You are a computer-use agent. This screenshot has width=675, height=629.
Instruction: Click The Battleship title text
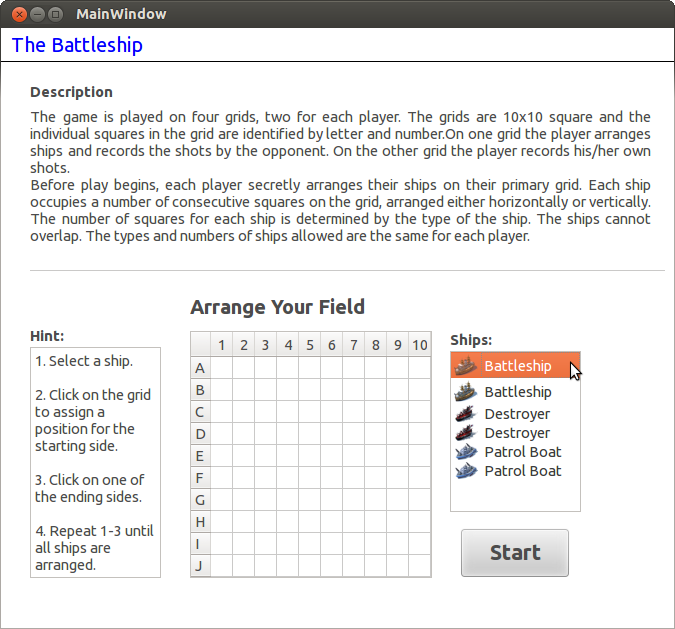click(77, 45)
